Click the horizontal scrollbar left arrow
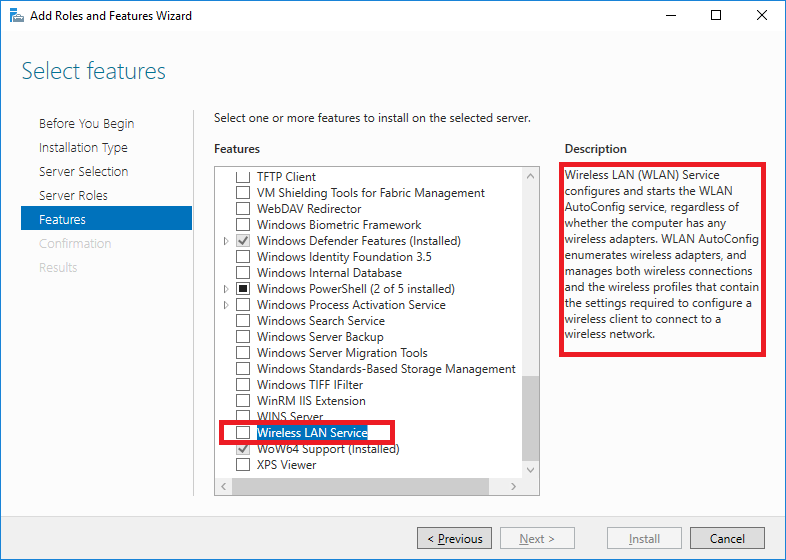This screenshot has height=560, width=786. [x=224, y=486]
